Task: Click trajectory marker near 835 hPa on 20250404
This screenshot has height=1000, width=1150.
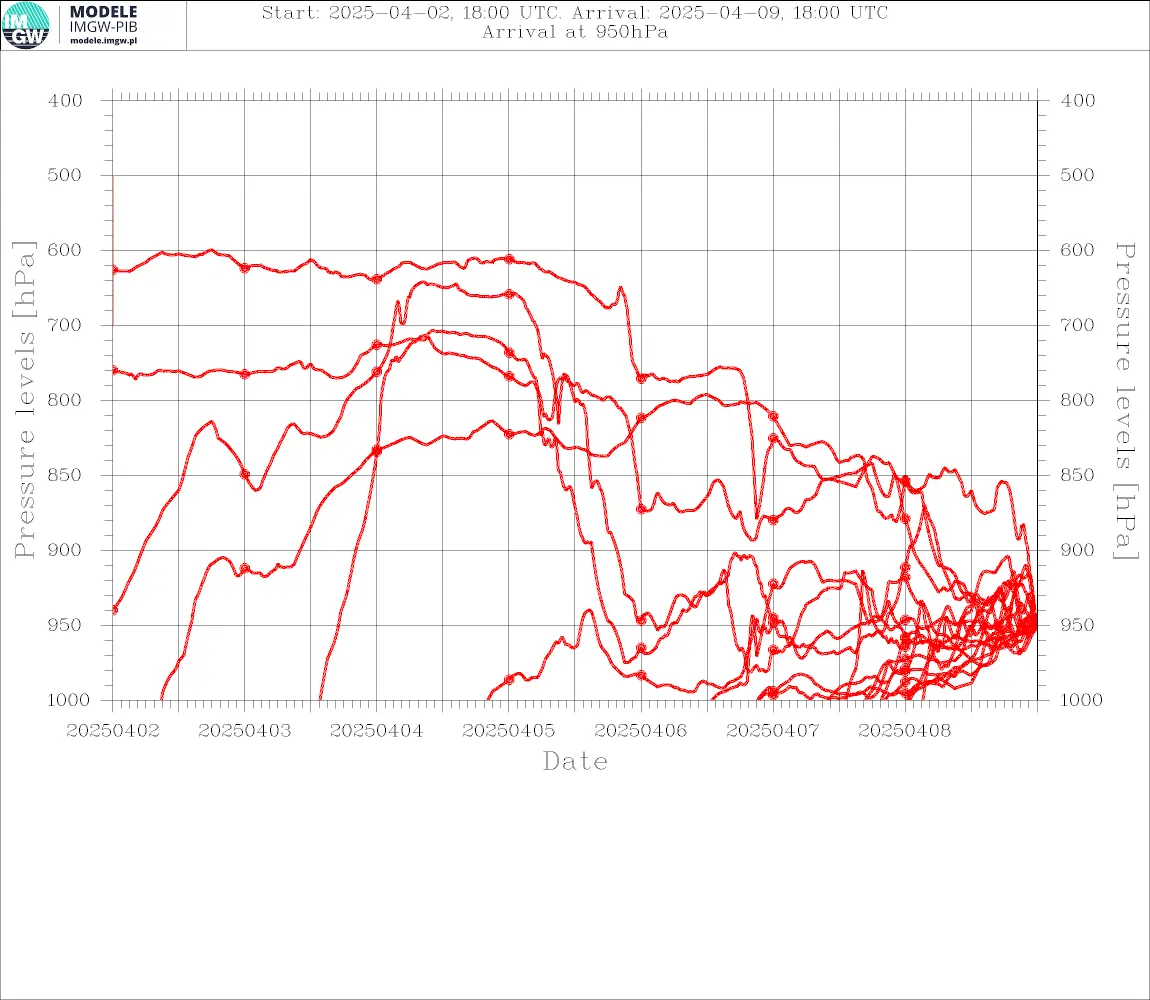Action: pyautogui.click(x=377, y=450)
